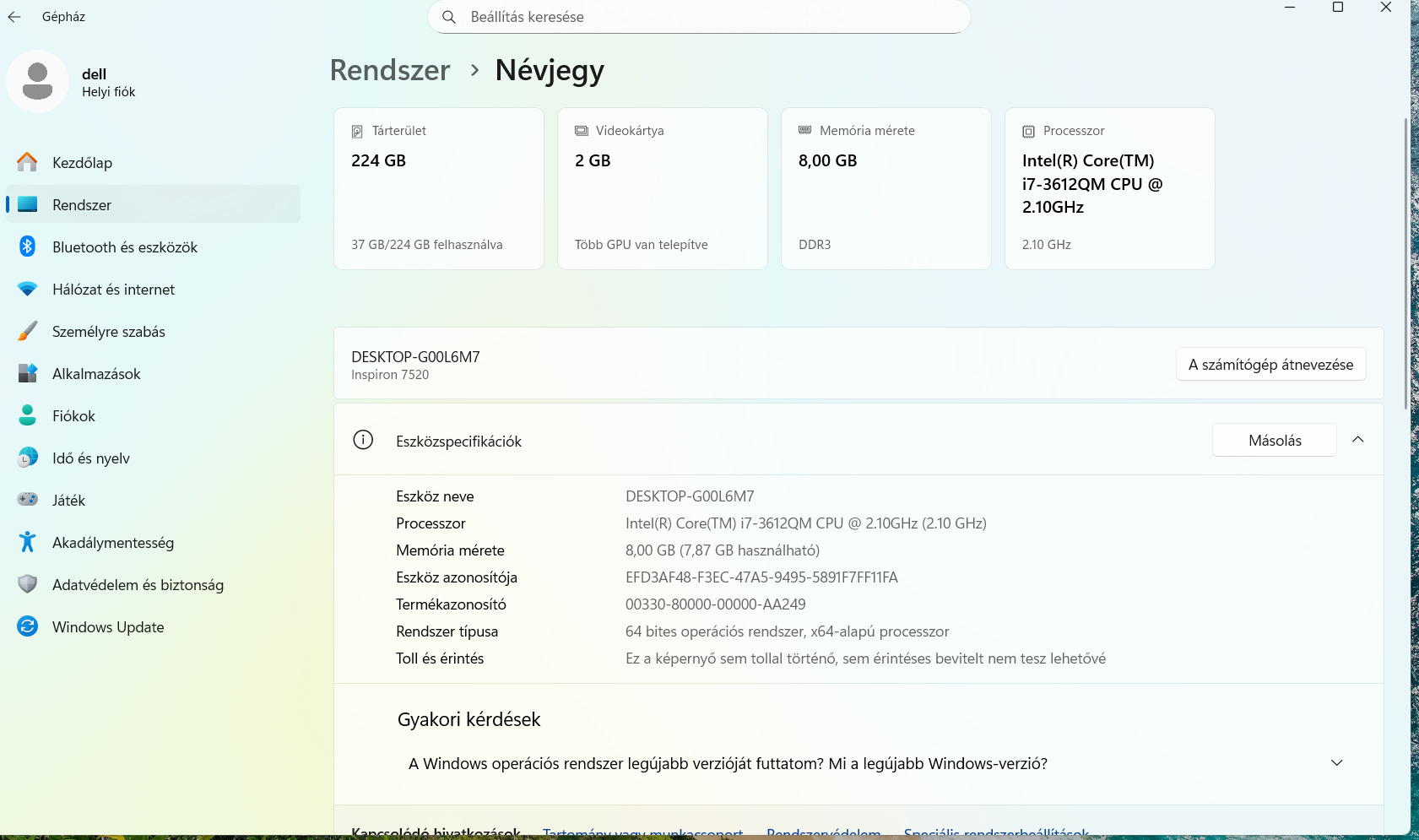This screenshot has height=840, width=1419.
Task: Click the Rendszer breadcrumb link
Action: pyautogui.click(x=390, y=70)
